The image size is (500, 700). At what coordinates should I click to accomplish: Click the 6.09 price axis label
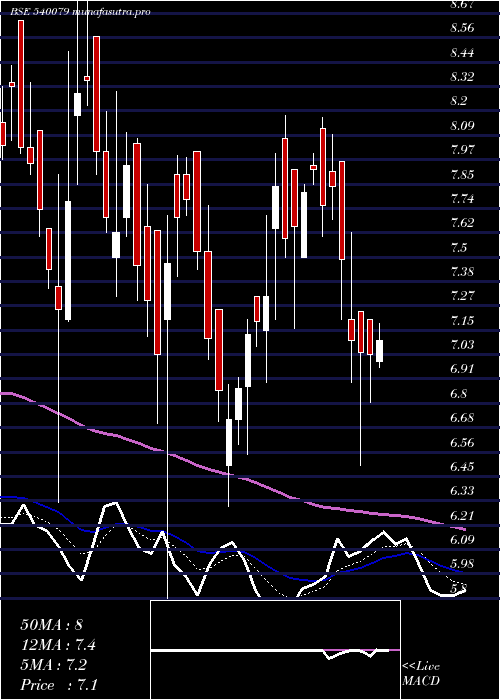point(462,540)
